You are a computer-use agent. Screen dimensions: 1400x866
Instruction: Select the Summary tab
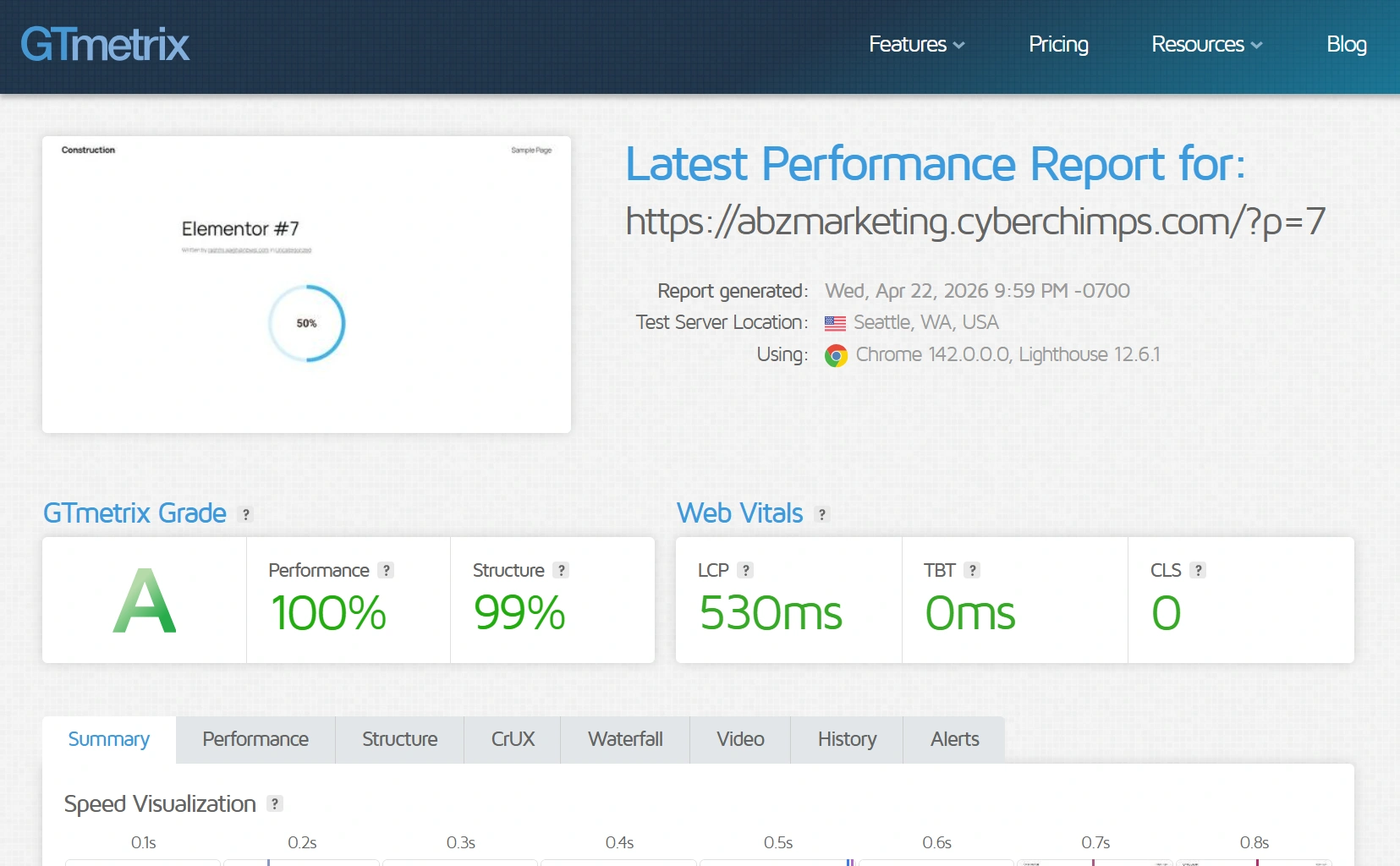tap(109, 740)
